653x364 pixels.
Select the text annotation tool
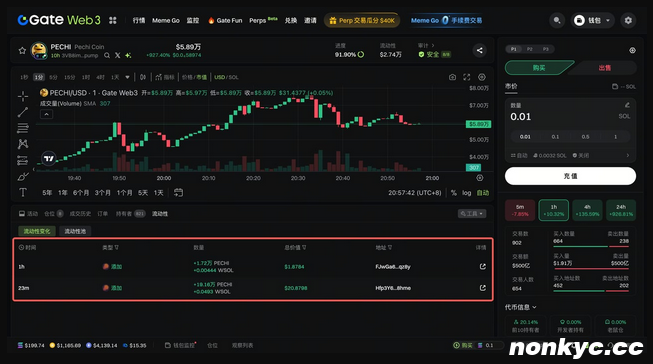pyautogui.click(x=23, y=192)
